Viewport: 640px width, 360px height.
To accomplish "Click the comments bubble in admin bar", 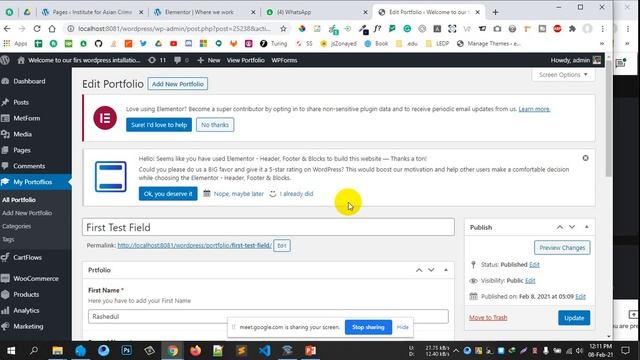I will pyautogui.click(x=181, y=60).
